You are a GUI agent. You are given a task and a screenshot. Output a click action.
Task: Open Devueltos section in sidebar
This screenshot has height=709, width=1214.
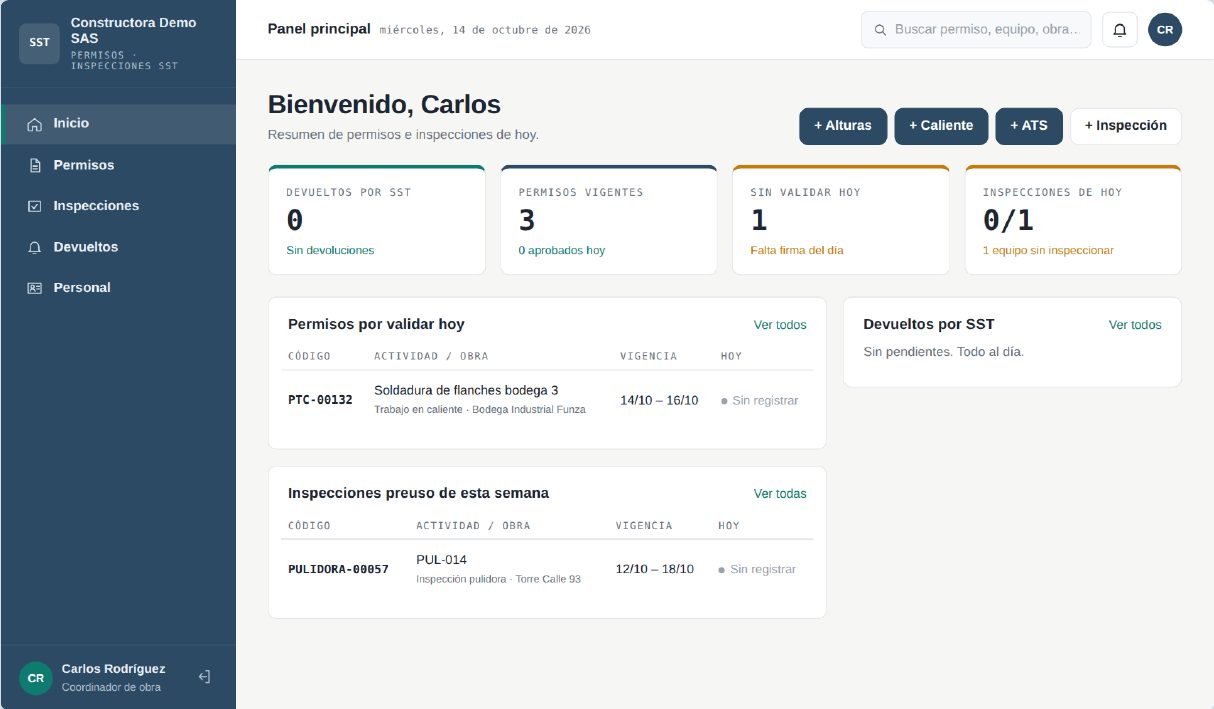click(118, 247)
